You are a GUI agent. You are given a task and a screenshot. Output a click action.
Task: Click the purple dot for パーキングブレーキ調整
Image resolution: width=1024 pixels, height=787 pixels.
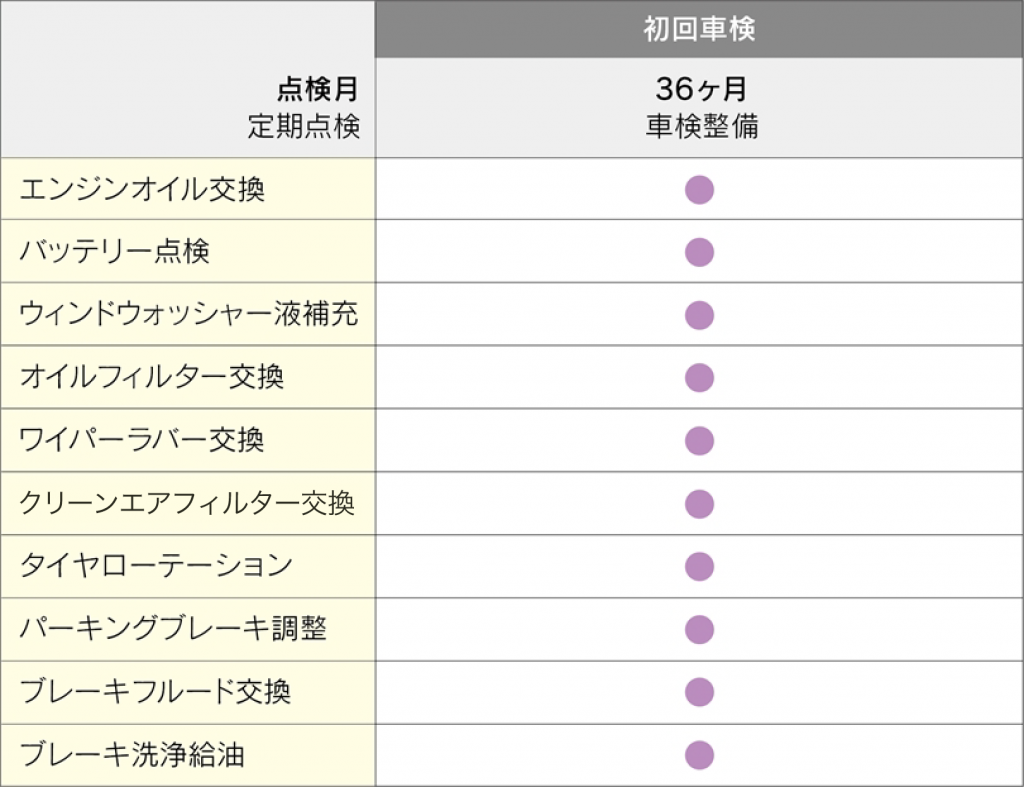(699, 630)
